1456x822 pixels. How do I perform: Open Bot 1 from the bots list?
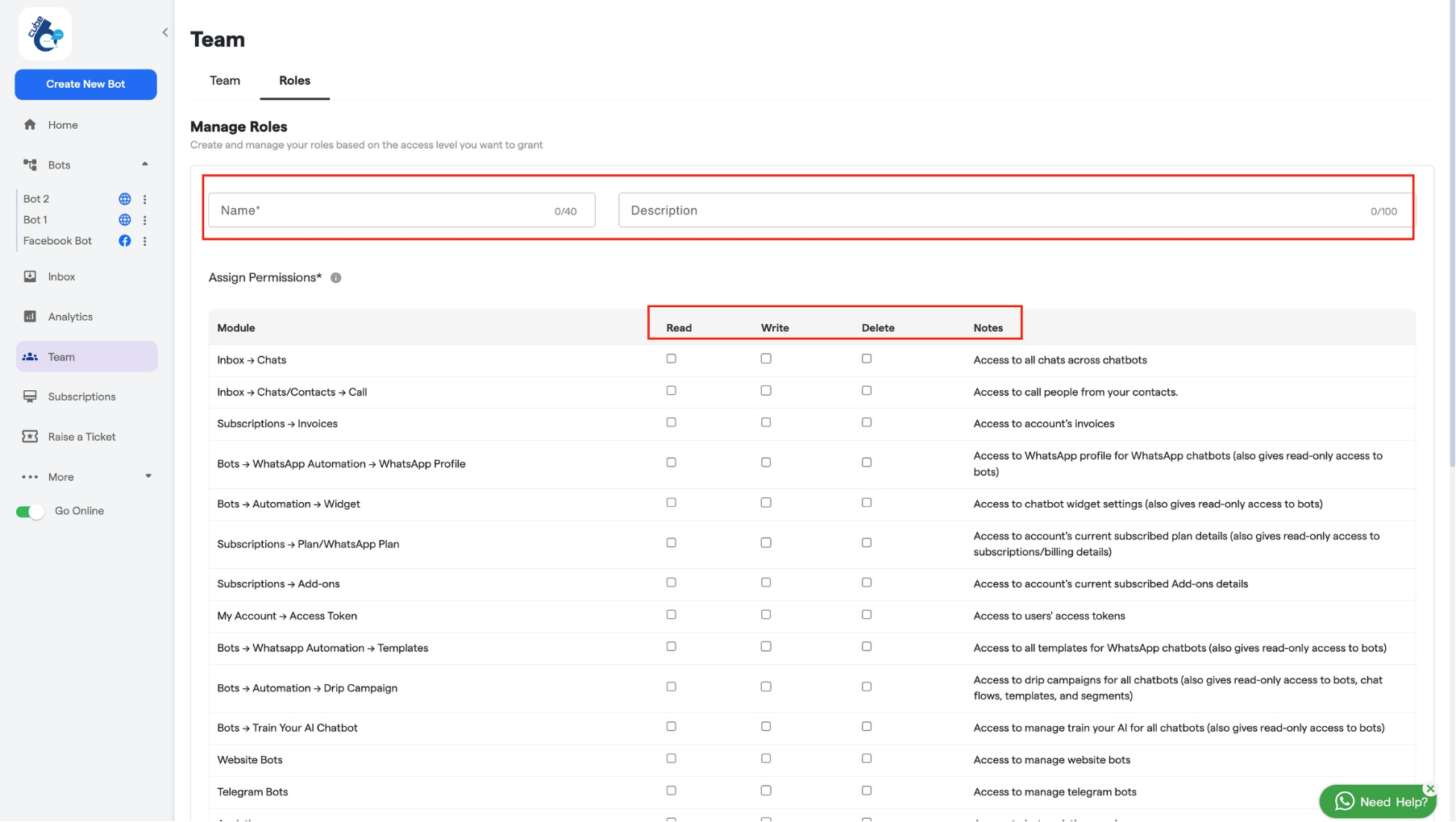click(x=35, y=220)
